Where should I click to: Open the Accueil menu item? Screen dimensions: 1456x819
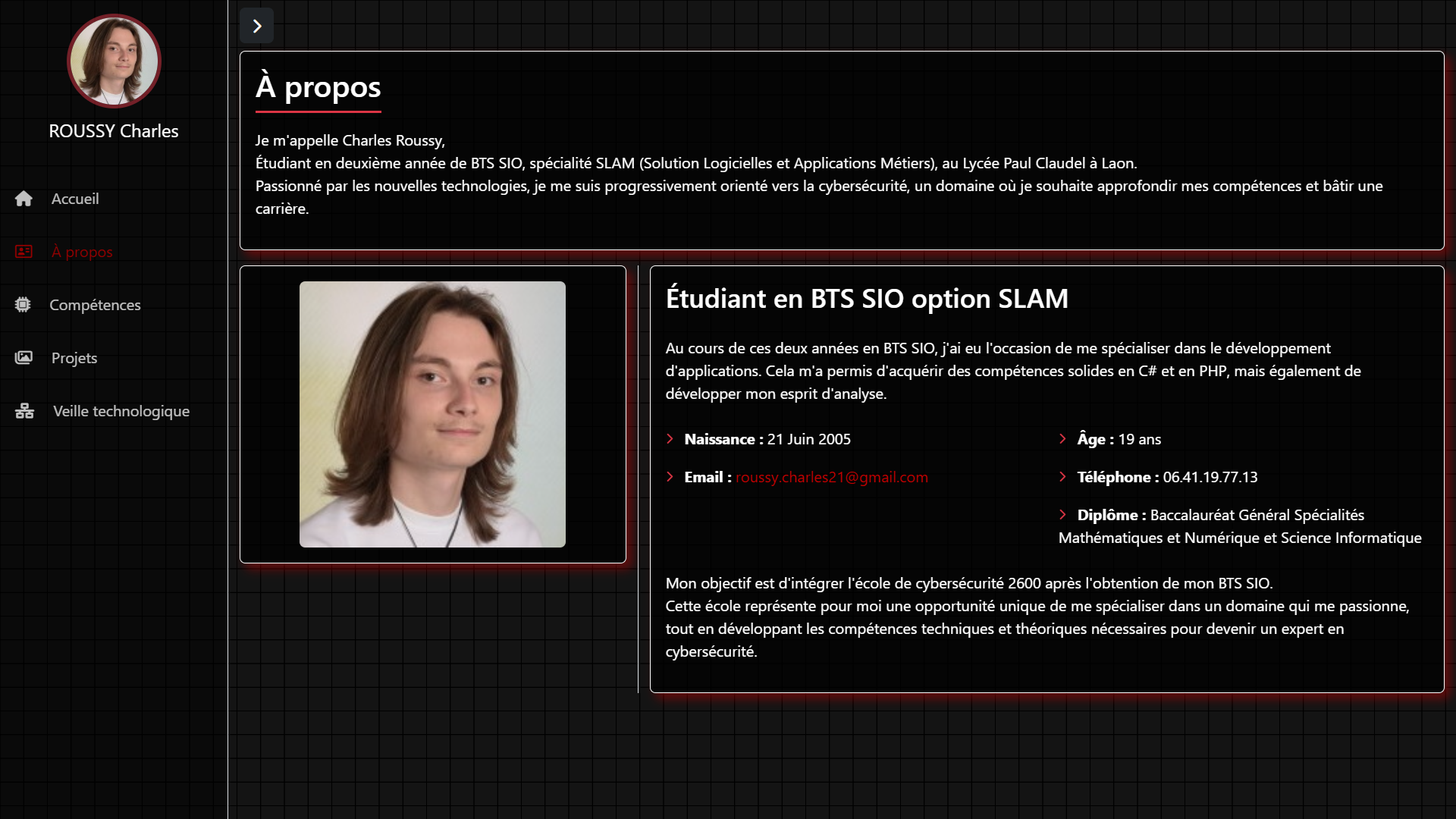point(75,199)
